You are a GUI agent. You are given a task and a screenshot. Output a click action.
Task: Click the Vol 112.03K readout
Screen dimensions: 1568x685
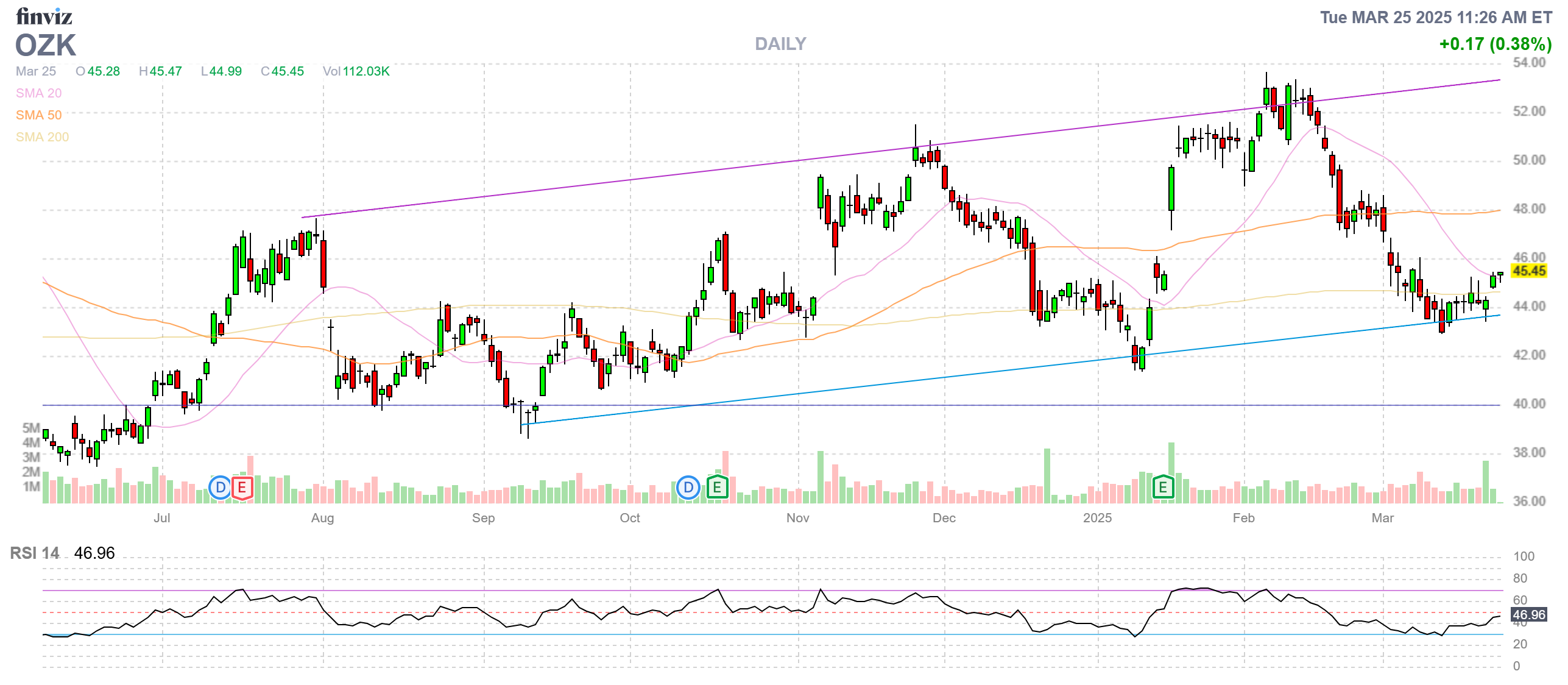coord(356,71)
